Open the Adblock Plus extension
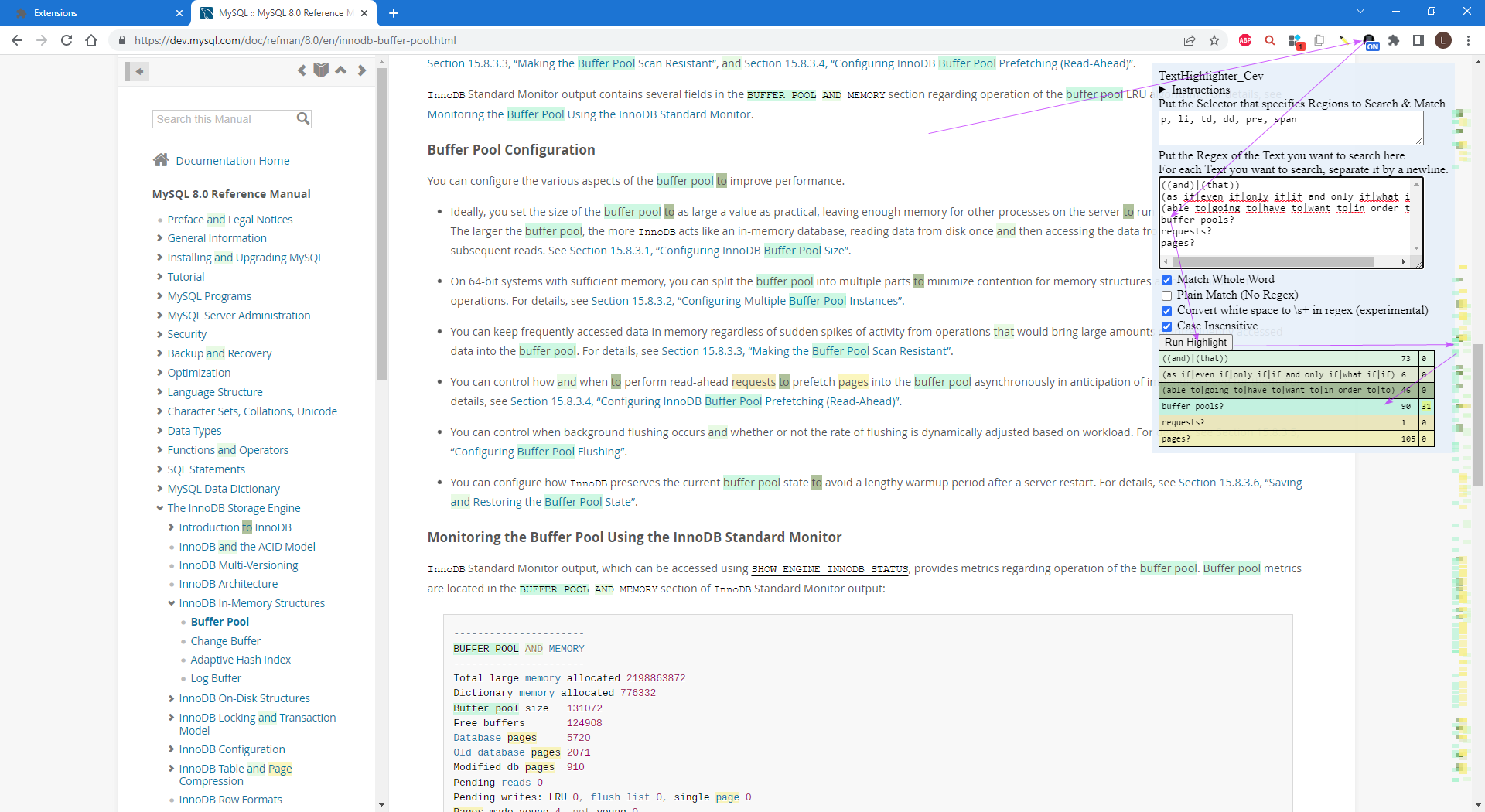 [1245, 40]
